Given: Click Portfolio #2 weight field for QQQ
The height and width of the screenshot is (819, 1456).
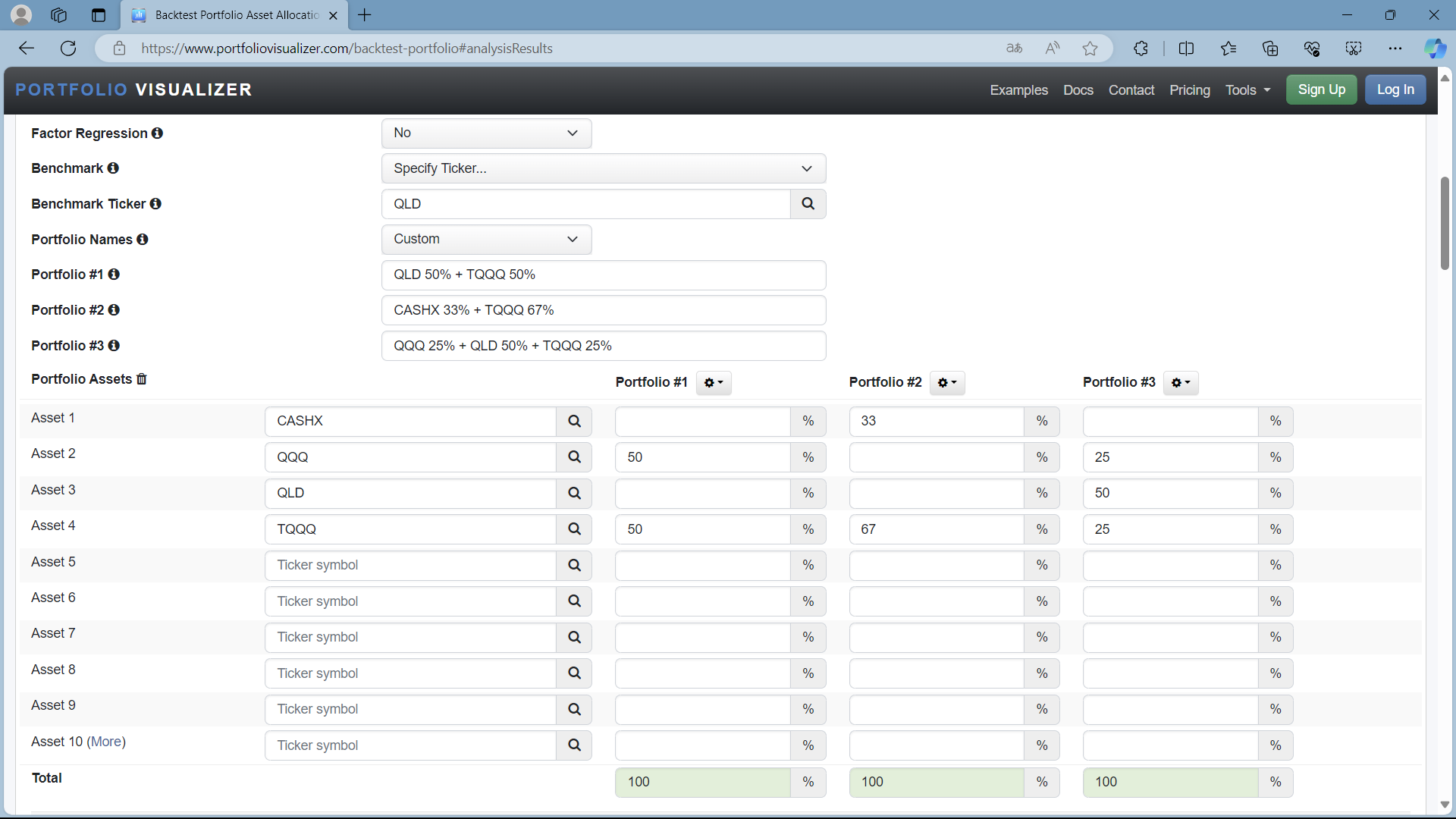Looking at the screenshot, I should (x=936, y=457).
